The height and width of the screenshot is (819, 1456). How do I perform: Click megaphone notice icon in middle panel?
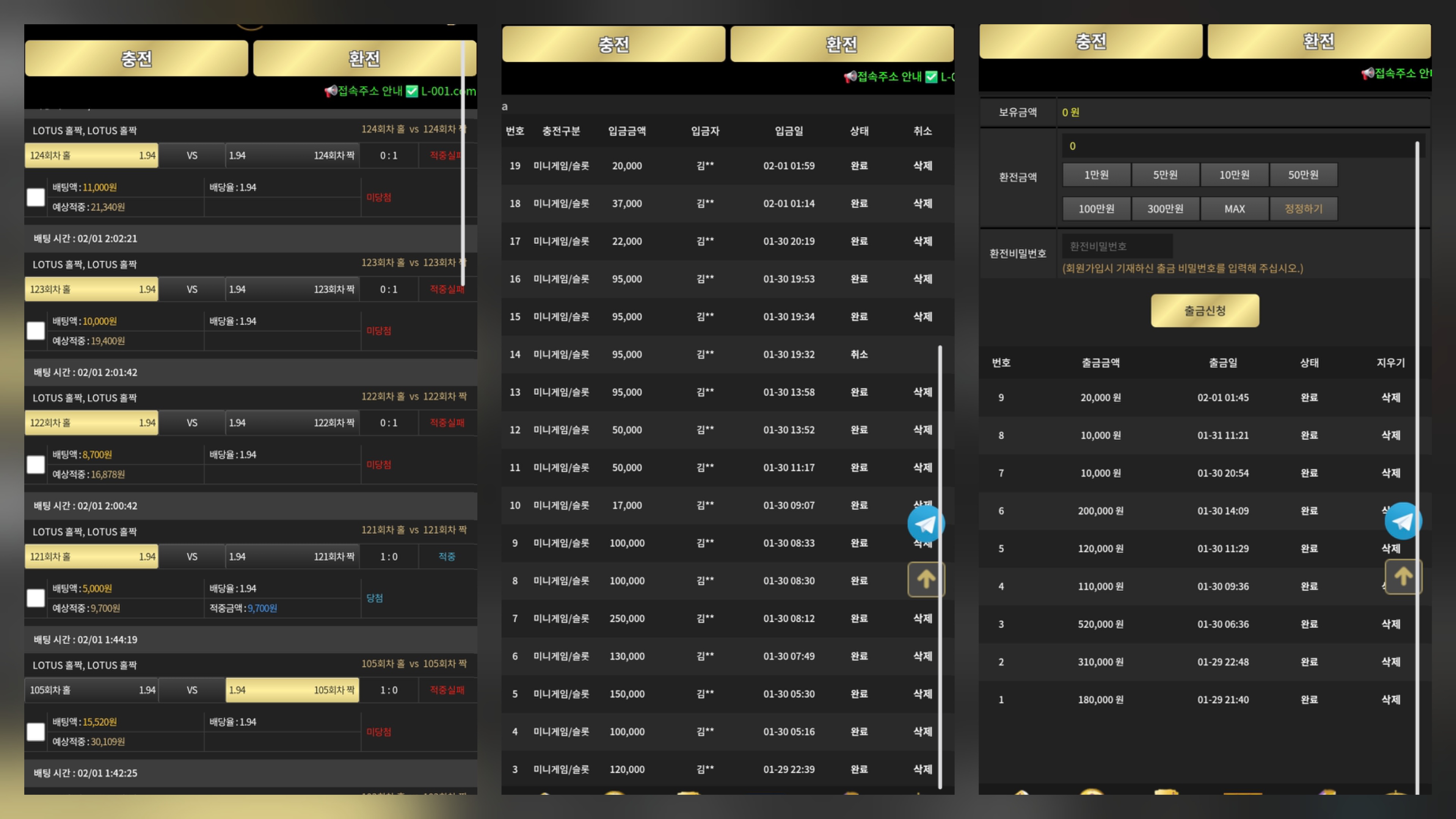[849, 77]
